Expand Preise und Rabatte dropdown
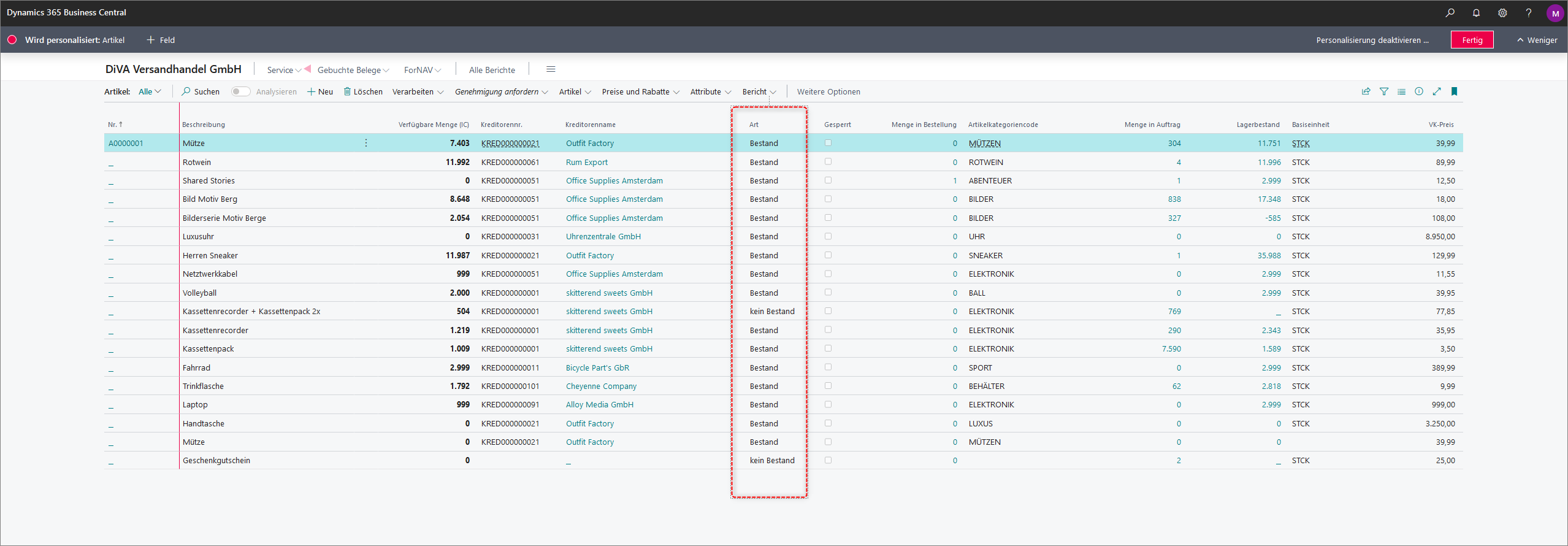The height and width of the screenshot is (546, 1568). [x=640, y=91]
